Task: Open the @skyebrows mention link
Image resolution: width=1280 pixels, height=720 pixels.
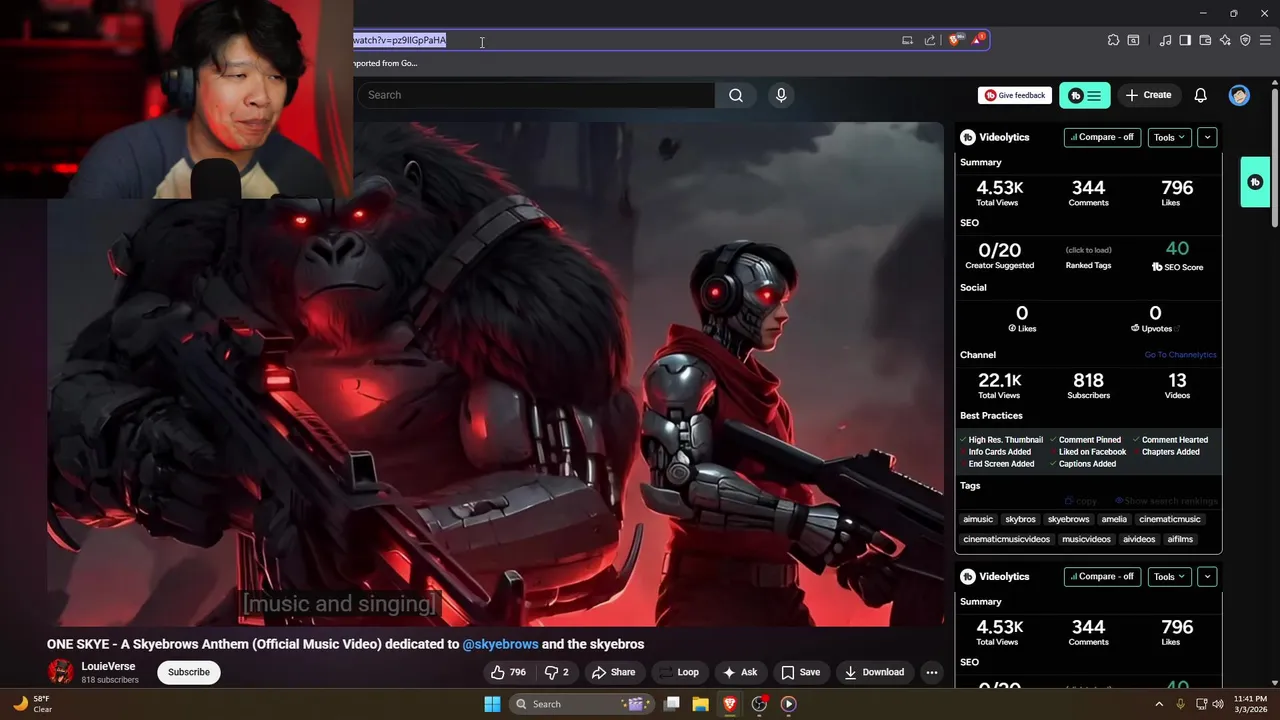Action: tap(500, 645)
